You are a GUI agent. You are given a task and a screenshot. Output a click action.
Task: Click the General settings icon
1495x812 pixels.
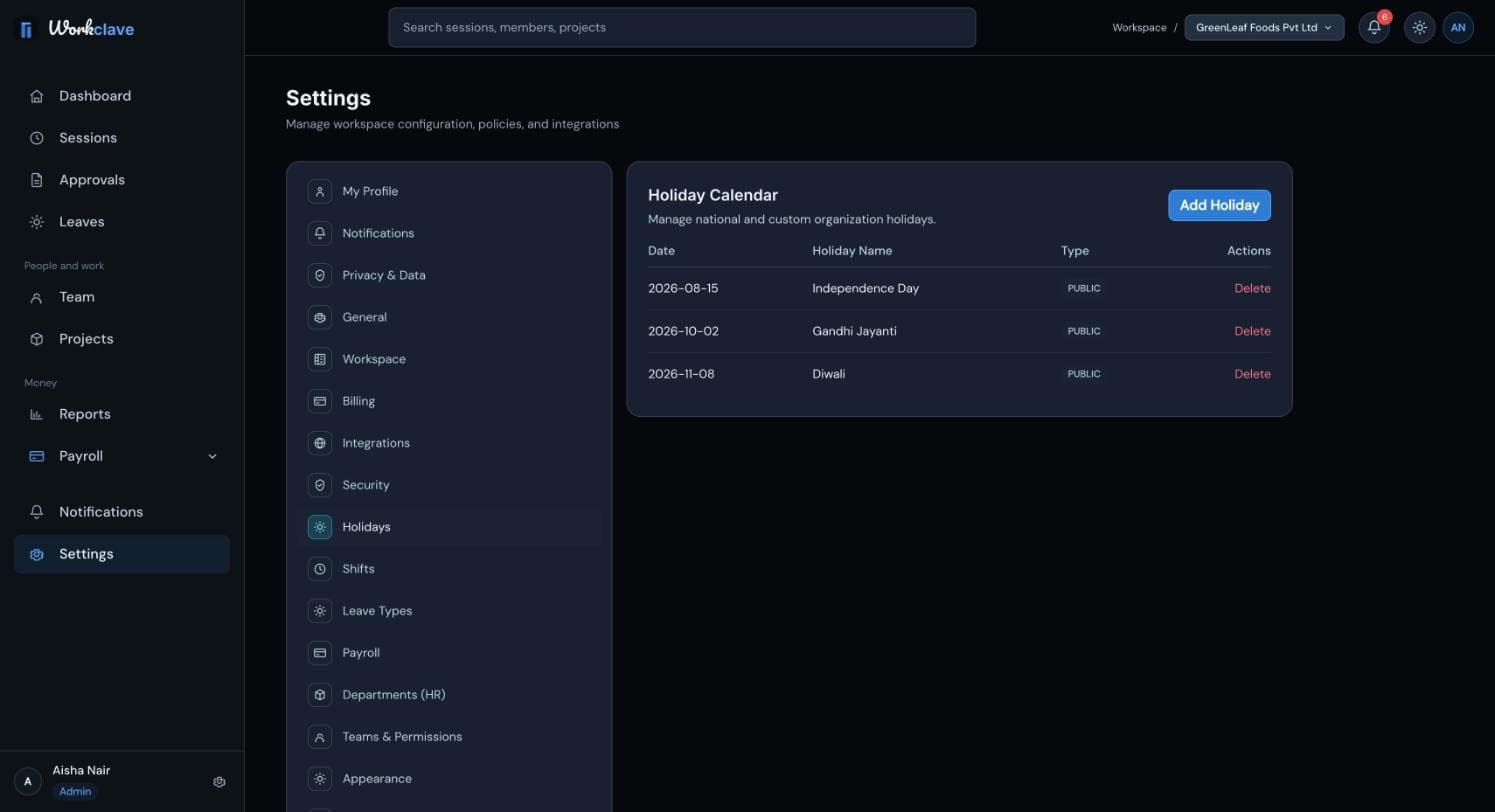click(320, 317)
